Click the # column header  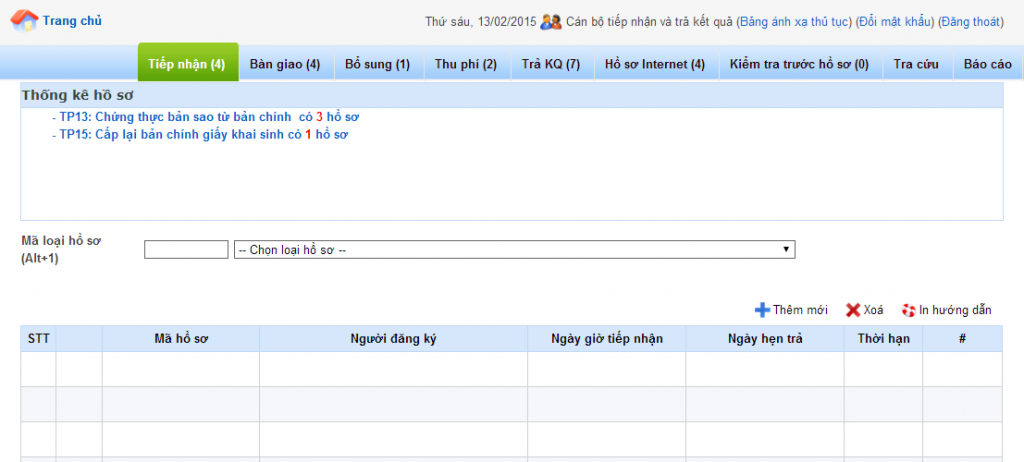(962, 338)
